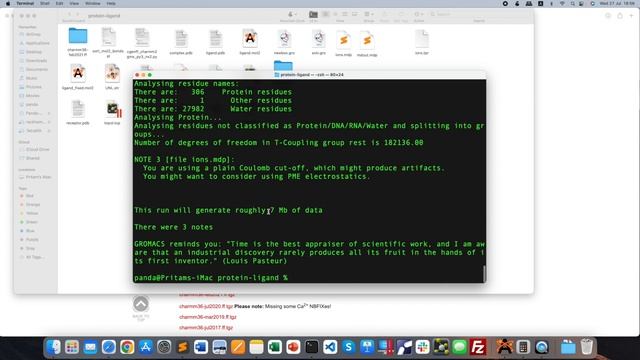Open the Trash in the Dock
Image resolution: width=640 pixels, height=360 pixels.
(x=587, y=347)
